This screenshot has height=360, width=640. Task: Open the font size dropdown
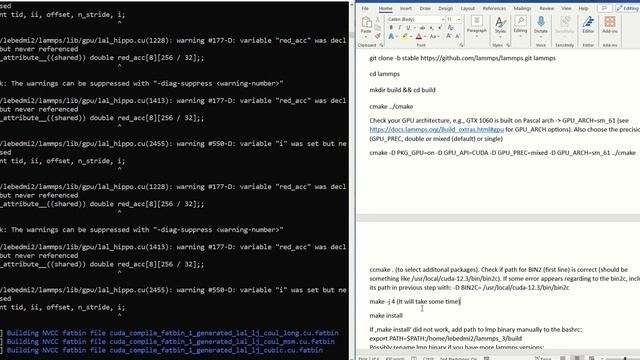[x=459, y=19]
